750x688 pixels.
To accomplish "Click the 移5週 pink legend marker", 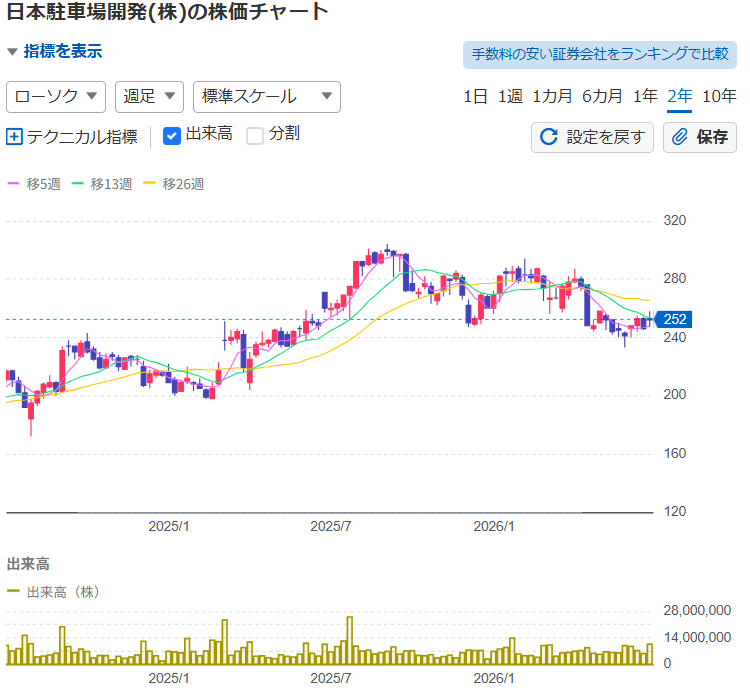I will click(13, 184).
